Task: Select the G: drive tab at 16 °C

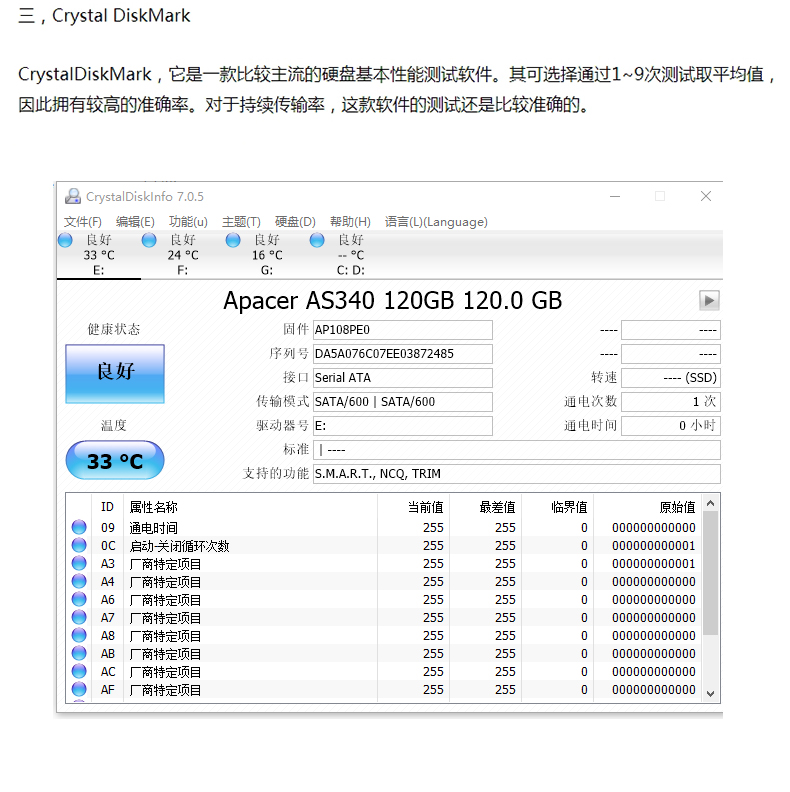Action: coord(267,255)
